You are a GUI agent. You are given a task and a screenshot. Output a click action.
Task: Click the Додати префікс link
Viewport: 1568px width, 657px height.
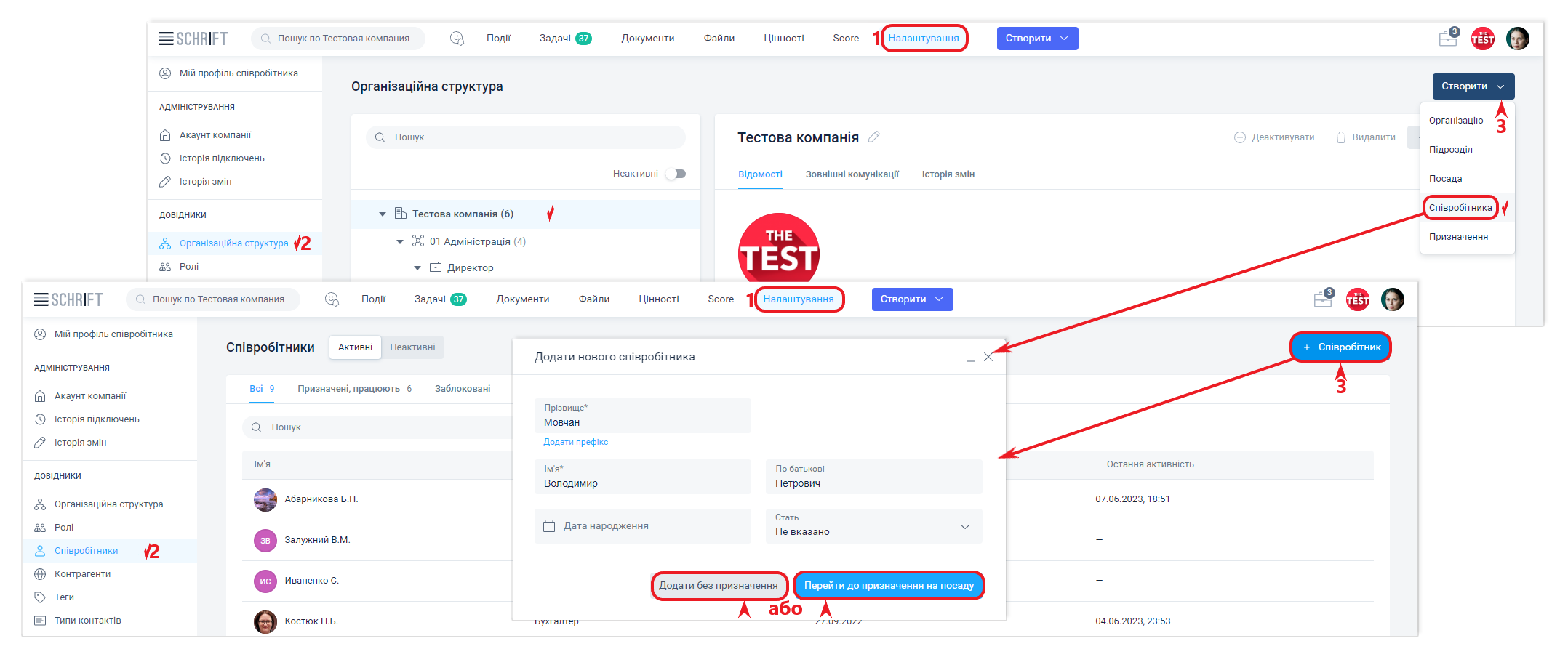click(575, 442)
